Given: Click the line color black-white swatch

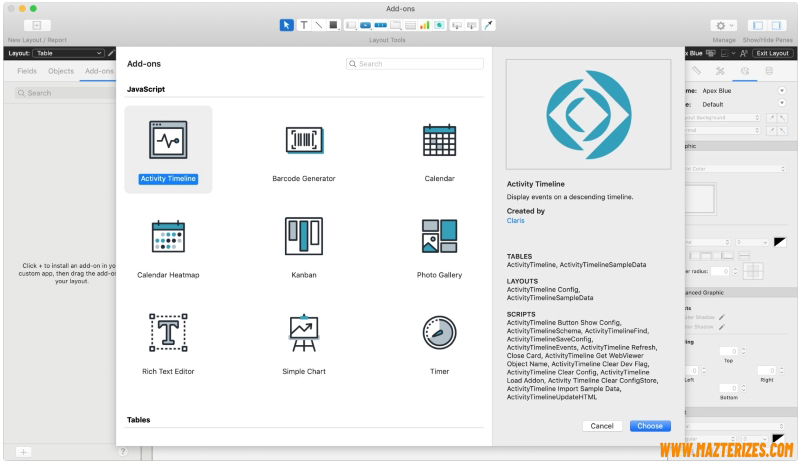Looking at the screenshot, I should [780, 241].
